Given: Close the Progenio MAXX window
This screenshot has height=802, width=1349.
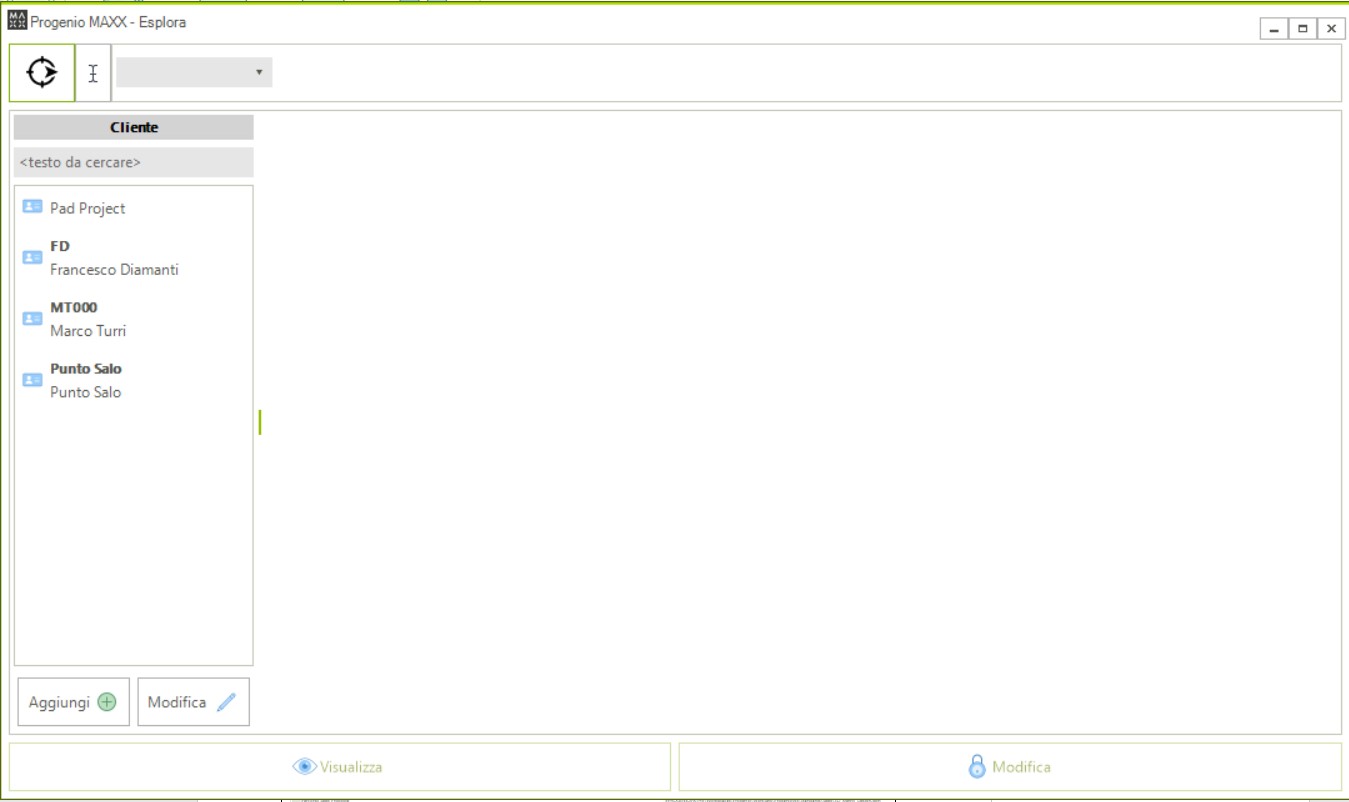Looking at the screenshot, I should tap(1331, 29).
